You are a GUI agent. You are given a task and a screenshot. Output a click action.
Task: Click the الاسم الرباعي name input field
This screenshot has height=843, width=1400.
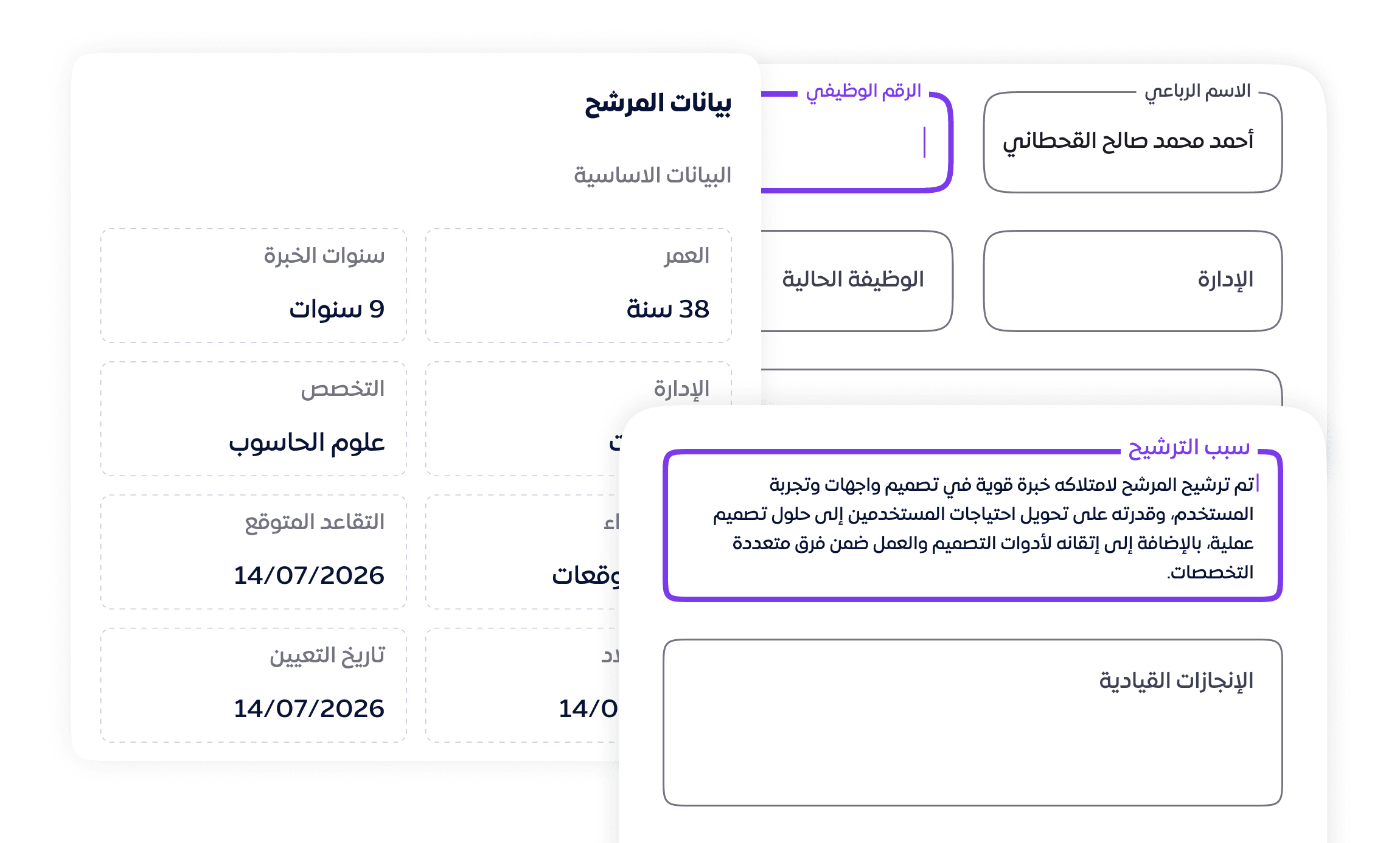(1132, 142)
